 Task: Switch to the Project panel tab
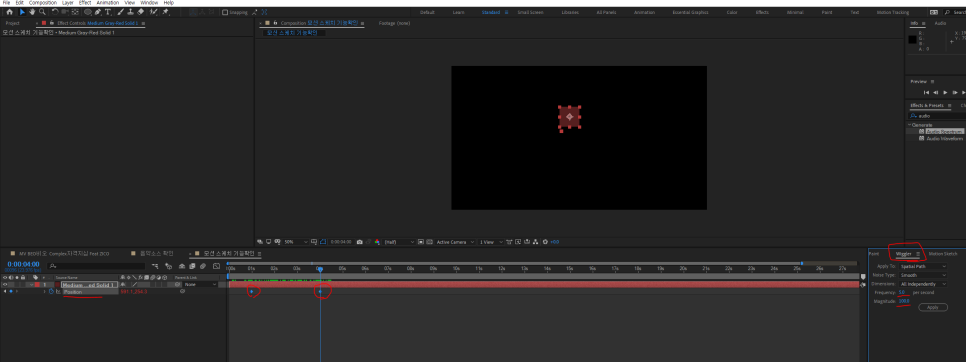[12, 23]
